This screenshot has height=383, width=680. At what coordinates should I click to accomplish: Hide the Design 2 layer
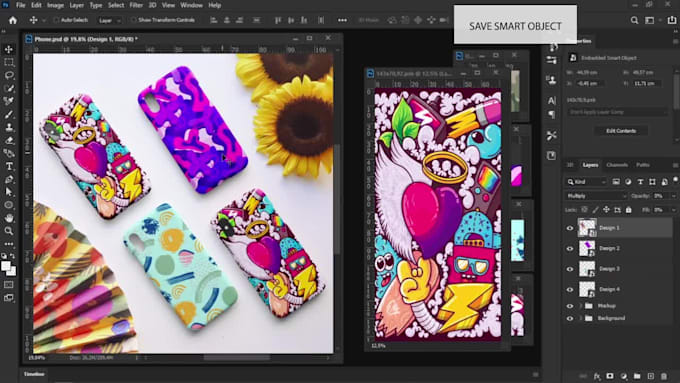[570, 249]
